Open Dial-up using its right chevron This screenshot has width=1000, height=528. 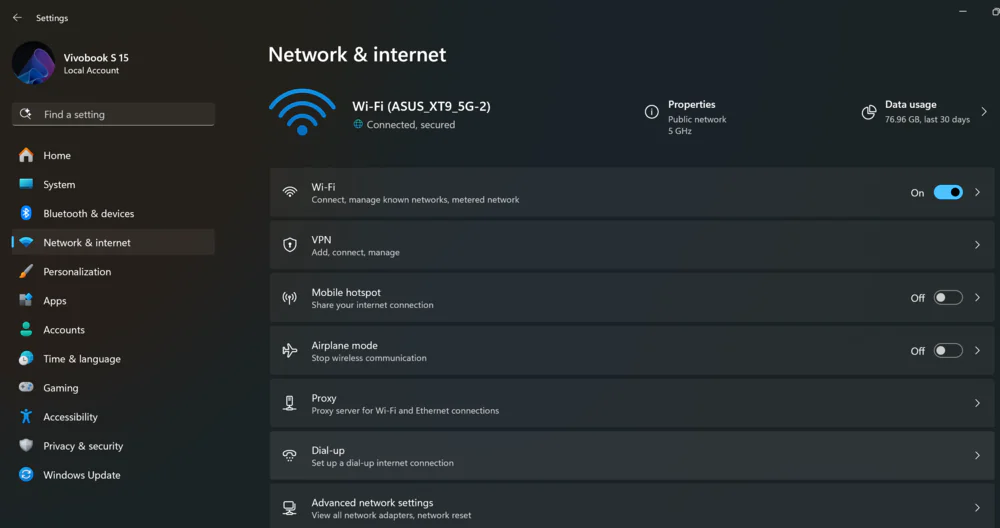click(x=977, y=455)
